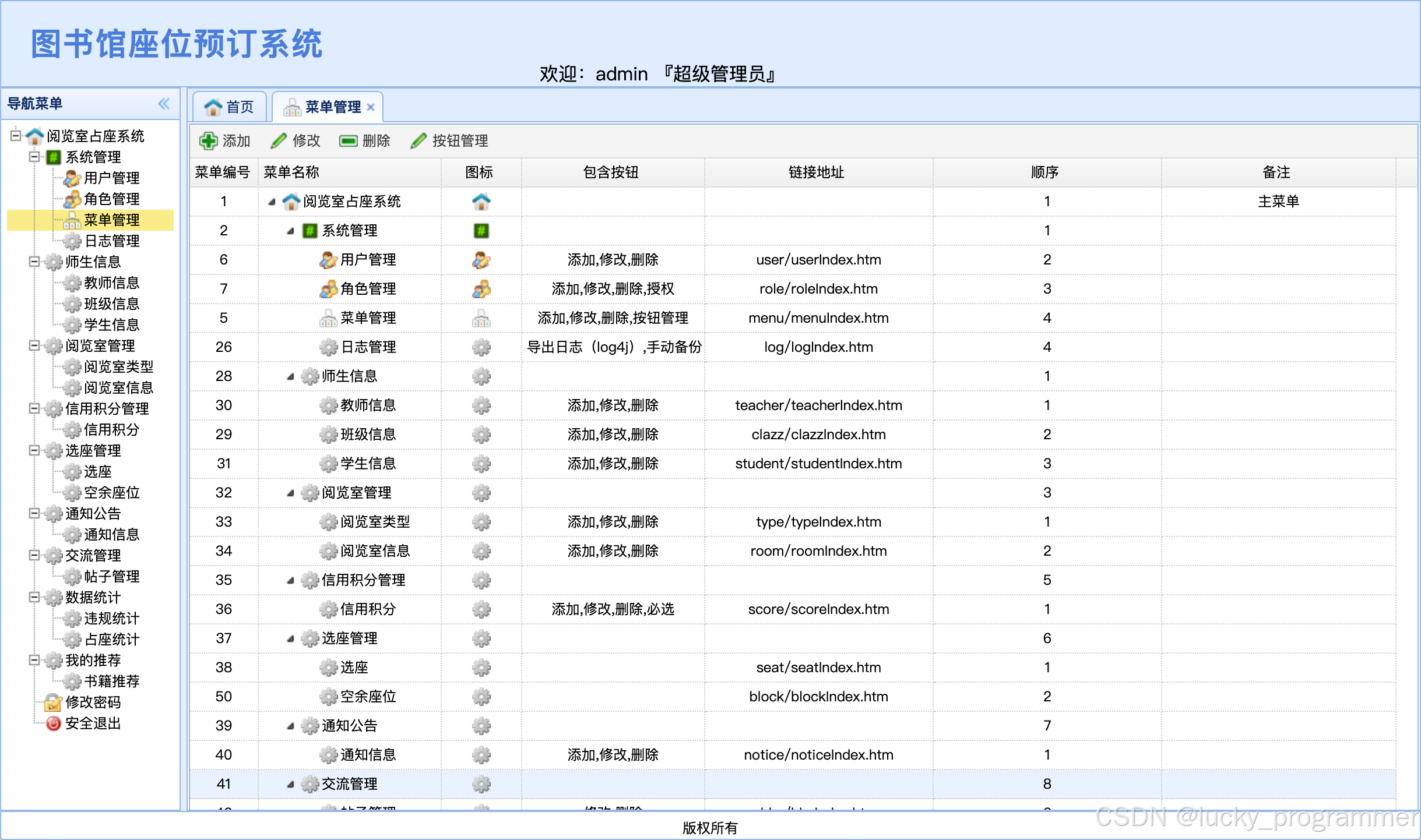The width and height of the screenshot is (1421, 840).
Task: Click the green plus 添加 icon
Action: (x=208, y=141)
